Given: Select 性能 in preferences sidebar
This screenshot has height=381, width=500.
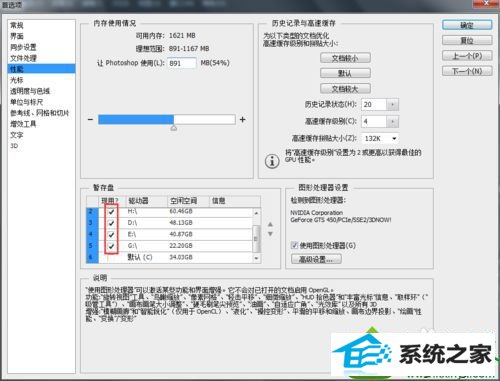Looking at the screenshot, I should (x=42, y=69).
